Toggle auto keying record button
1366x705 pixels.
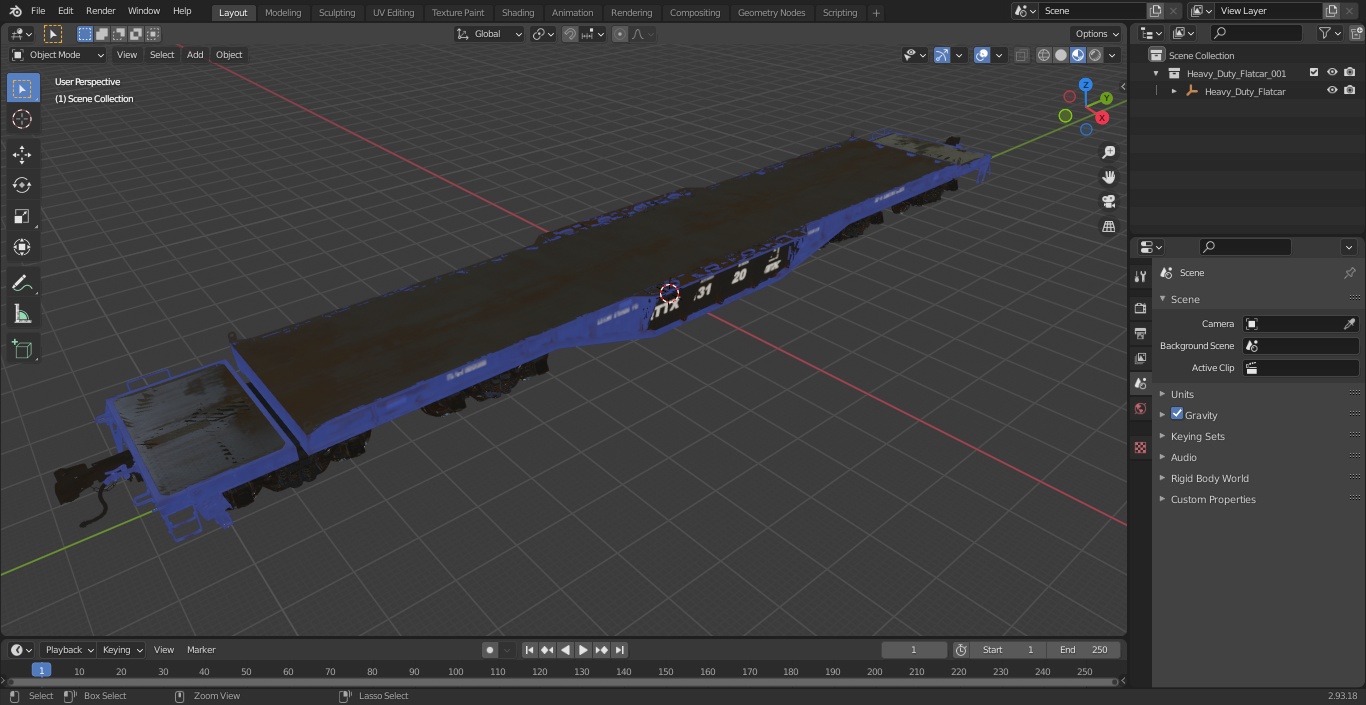point(490,650)
